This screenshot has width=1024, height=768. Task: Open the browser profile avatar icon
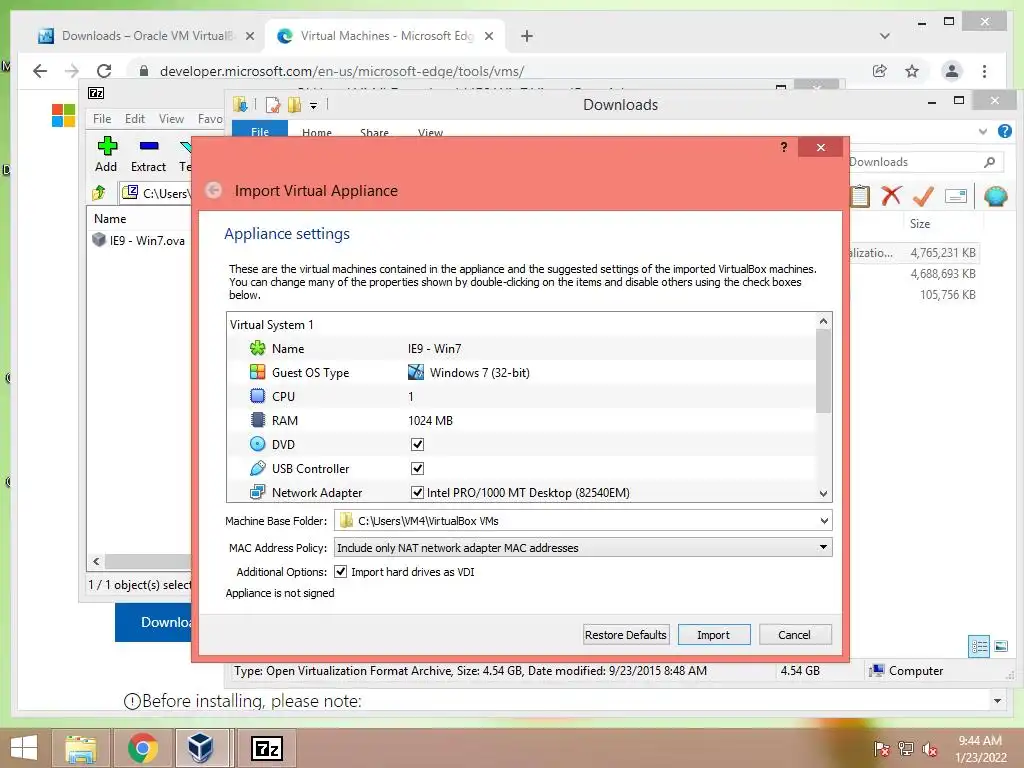(x=952, y=71)
